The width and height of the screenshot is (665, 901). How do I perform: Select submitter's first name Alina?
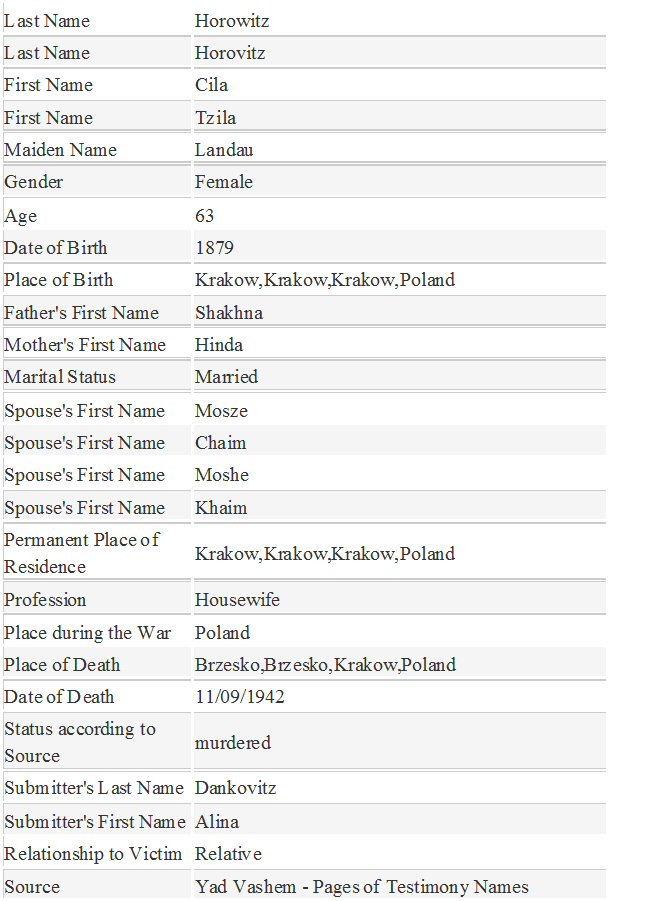(x=217, y=822)
